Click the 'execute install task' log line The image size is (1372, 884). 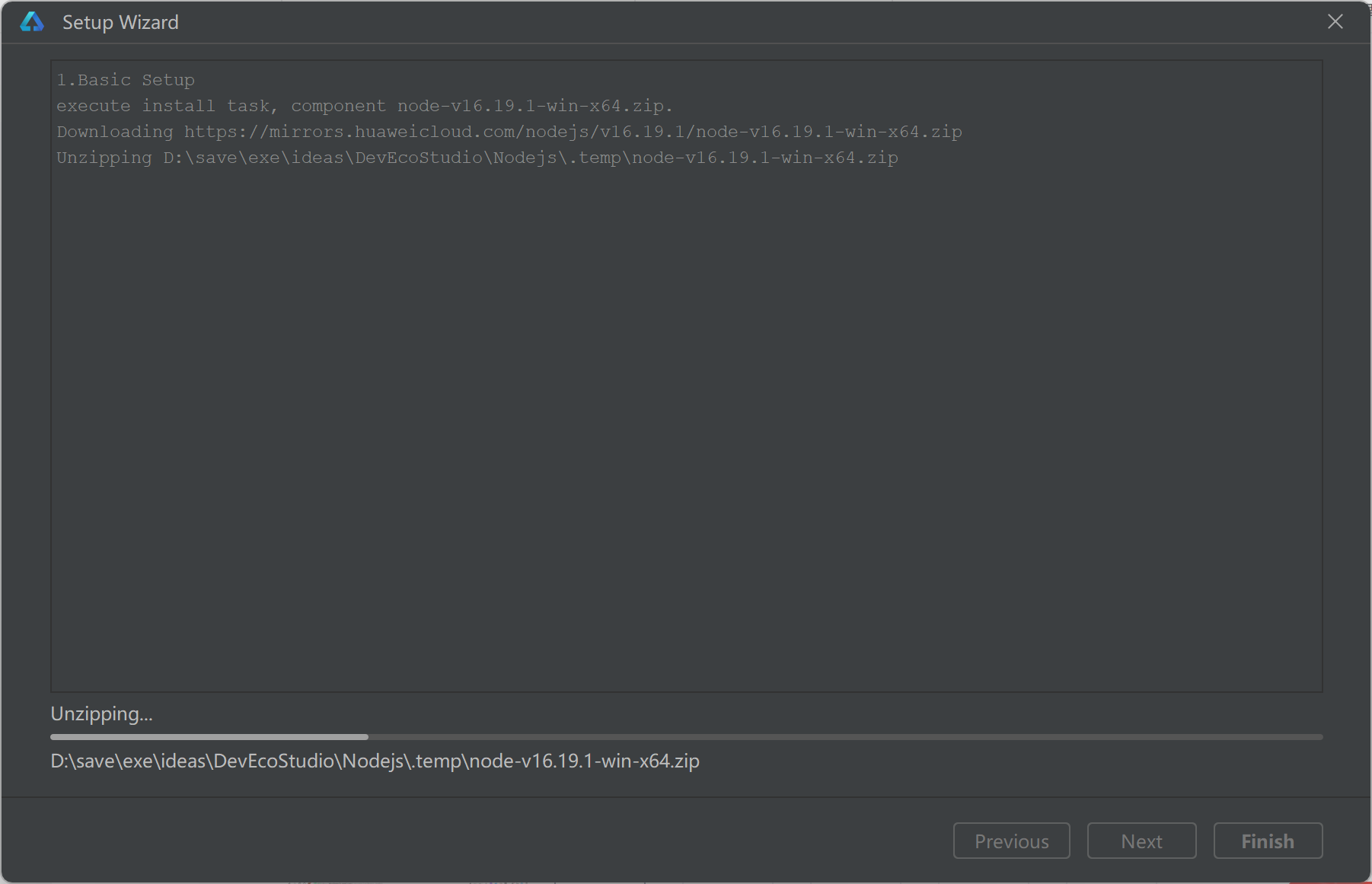click(365, 106)
